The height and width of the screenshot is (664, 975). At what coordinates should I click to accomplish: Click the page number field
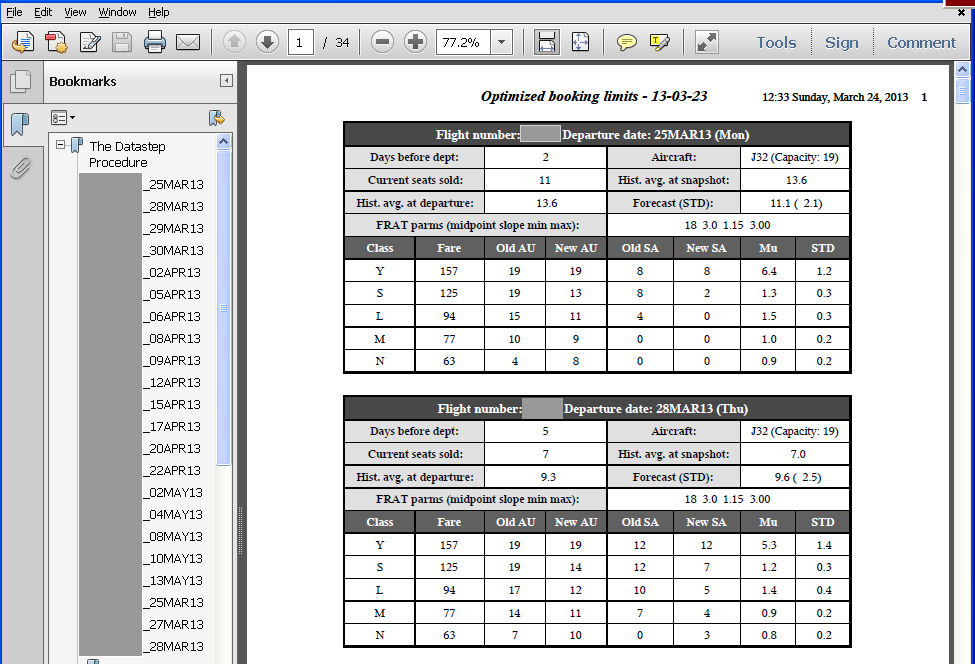[x=300, y=42]
